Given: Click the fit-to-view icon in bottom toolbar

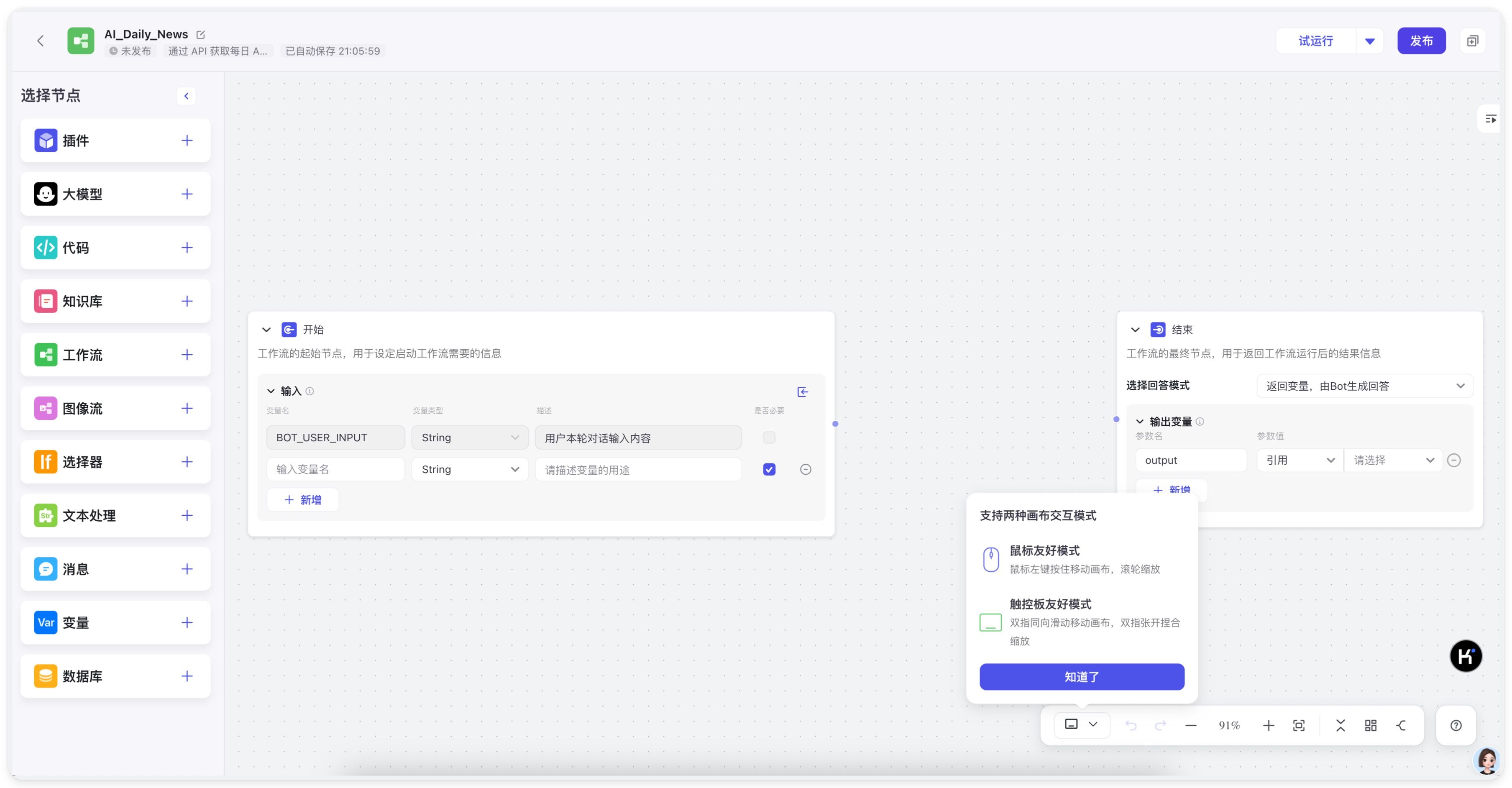Looking at the screenshot, I should [x=1298, y=725].
